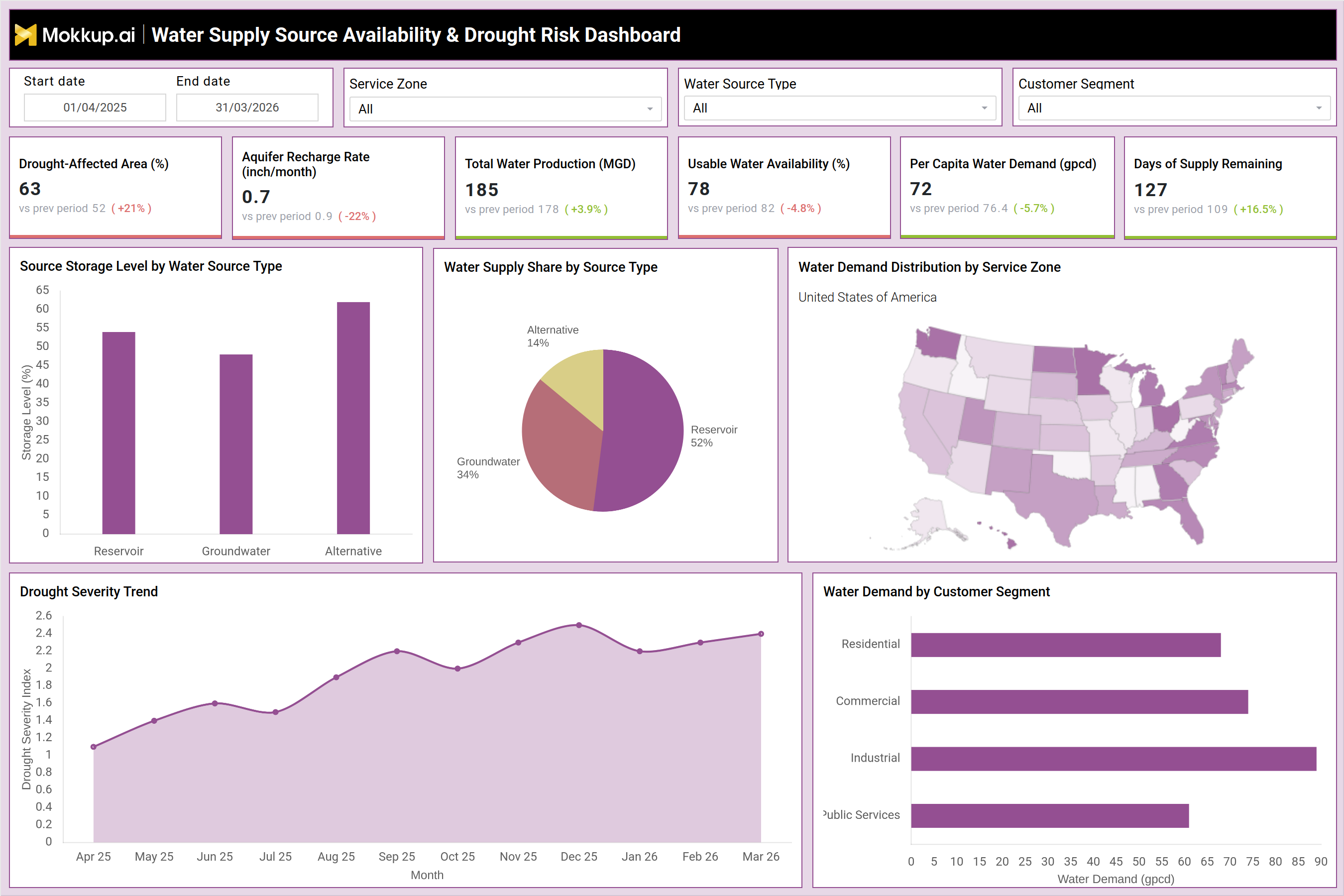Click the Alternative storage level bar
The width and height of the screenshot is (1344, 896).
[353, 418]
